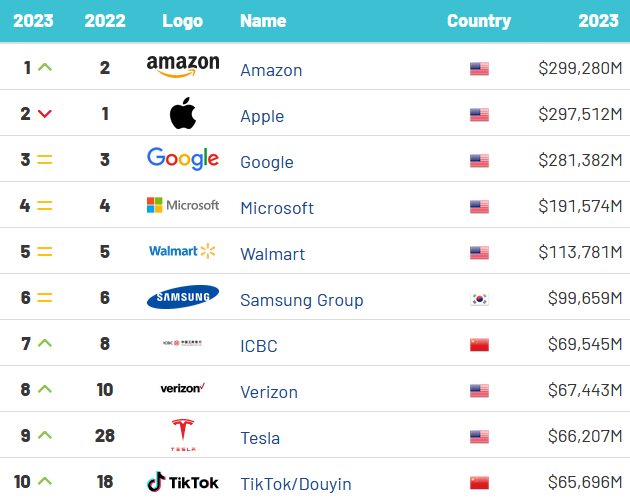Image resolution: width=630 pixels, height=501 pixels.
Task: Click the Walmart logo
Action: [x=183, y=251]
